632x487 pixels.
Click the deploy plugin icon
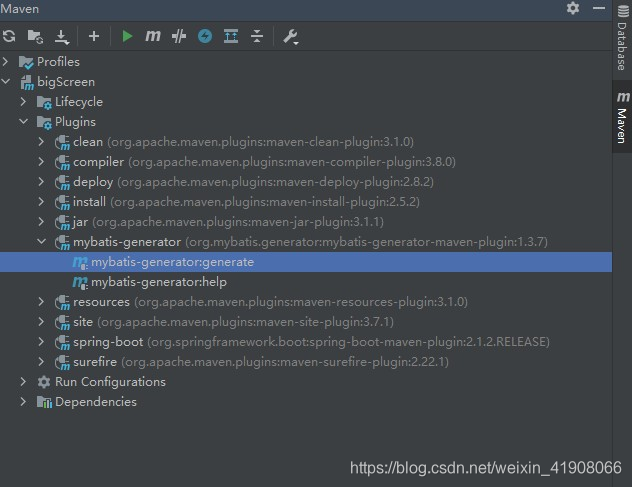(x=62, y=182)
